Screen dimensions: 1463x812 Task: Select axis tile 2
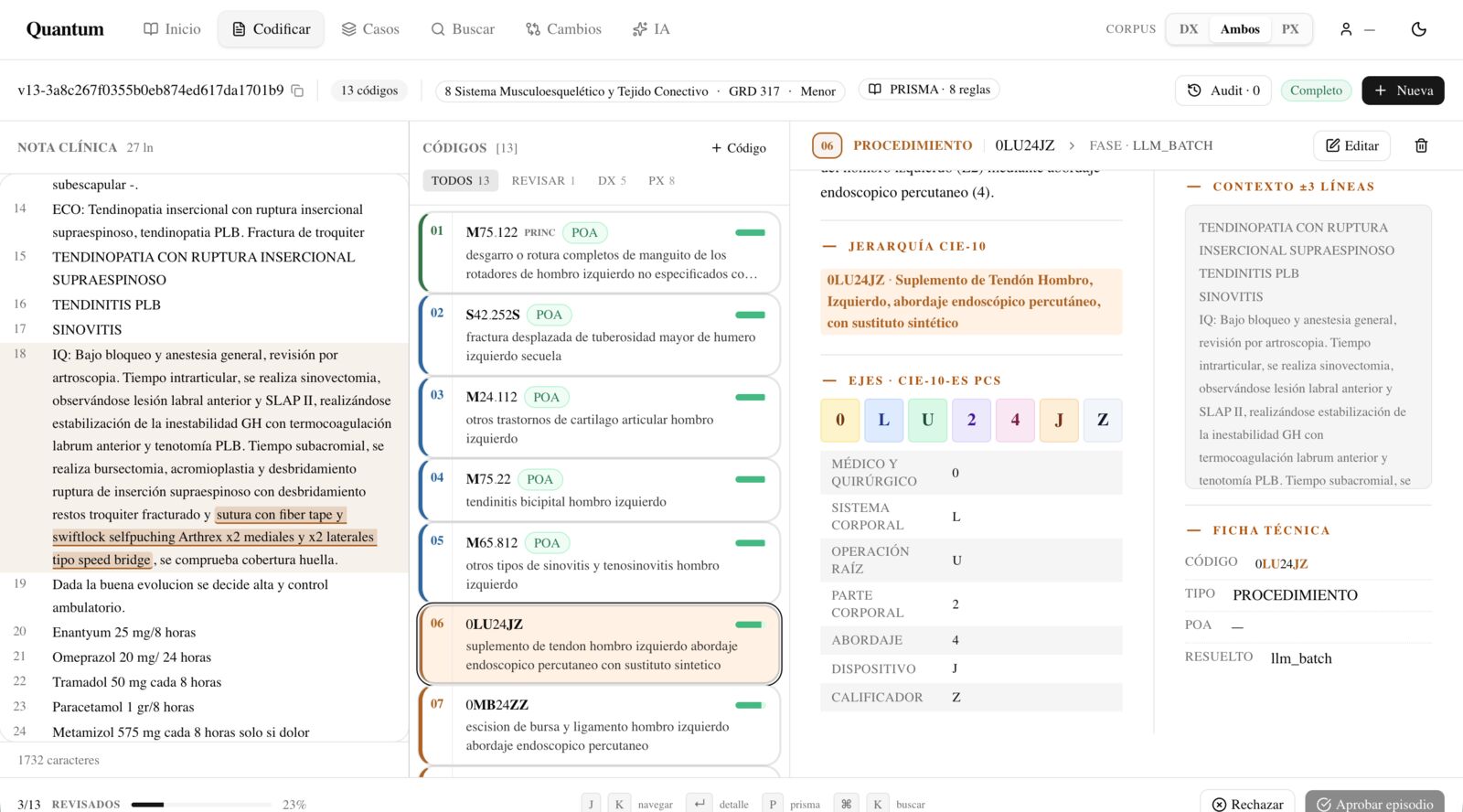point(971,420)
